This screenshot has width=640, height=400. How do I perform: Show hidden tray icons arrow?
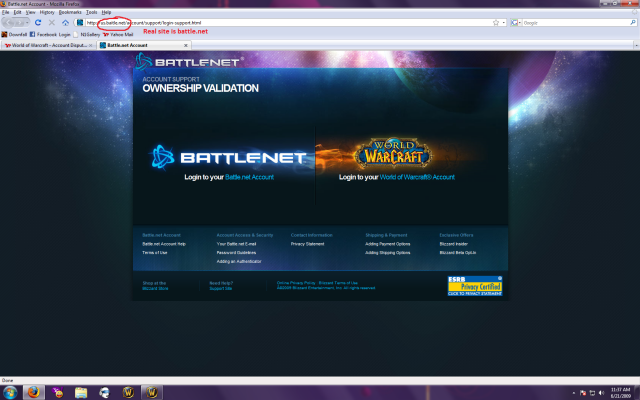click(574, 393)
